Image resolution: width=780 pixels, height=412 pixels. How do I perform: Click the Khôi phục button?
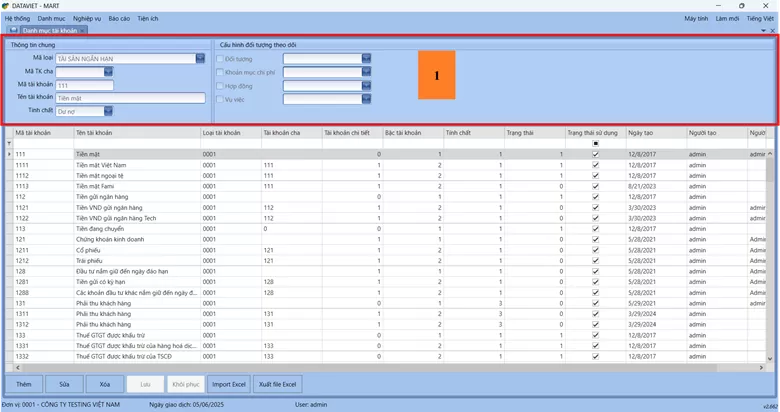186,384
